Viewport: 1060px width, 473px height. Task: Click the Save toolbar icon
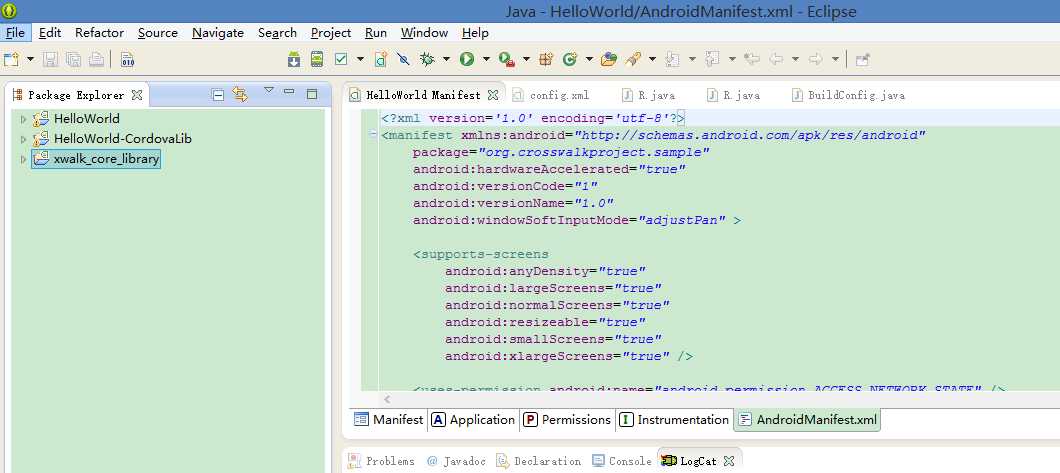(x=50, y=59)
